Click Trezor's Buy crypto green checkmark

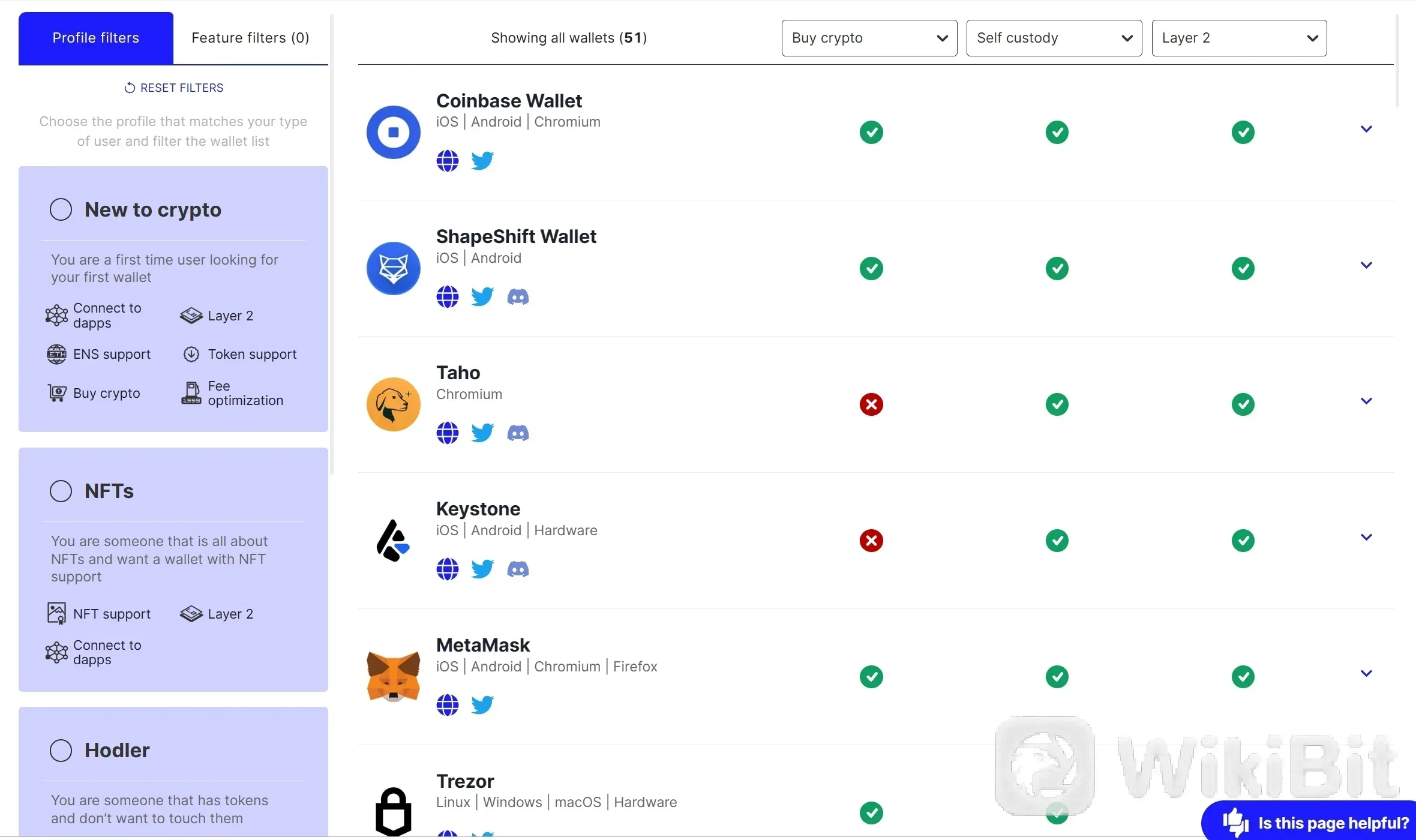pyautogui.click(x=871, y=814)
